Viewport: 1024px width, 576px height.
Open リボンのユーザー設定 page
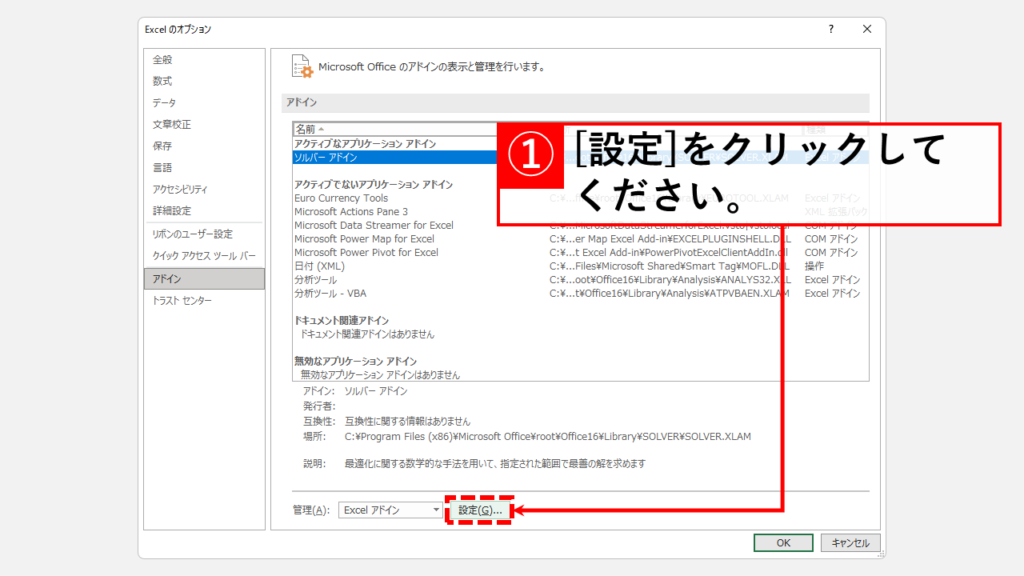coord(192,234)
